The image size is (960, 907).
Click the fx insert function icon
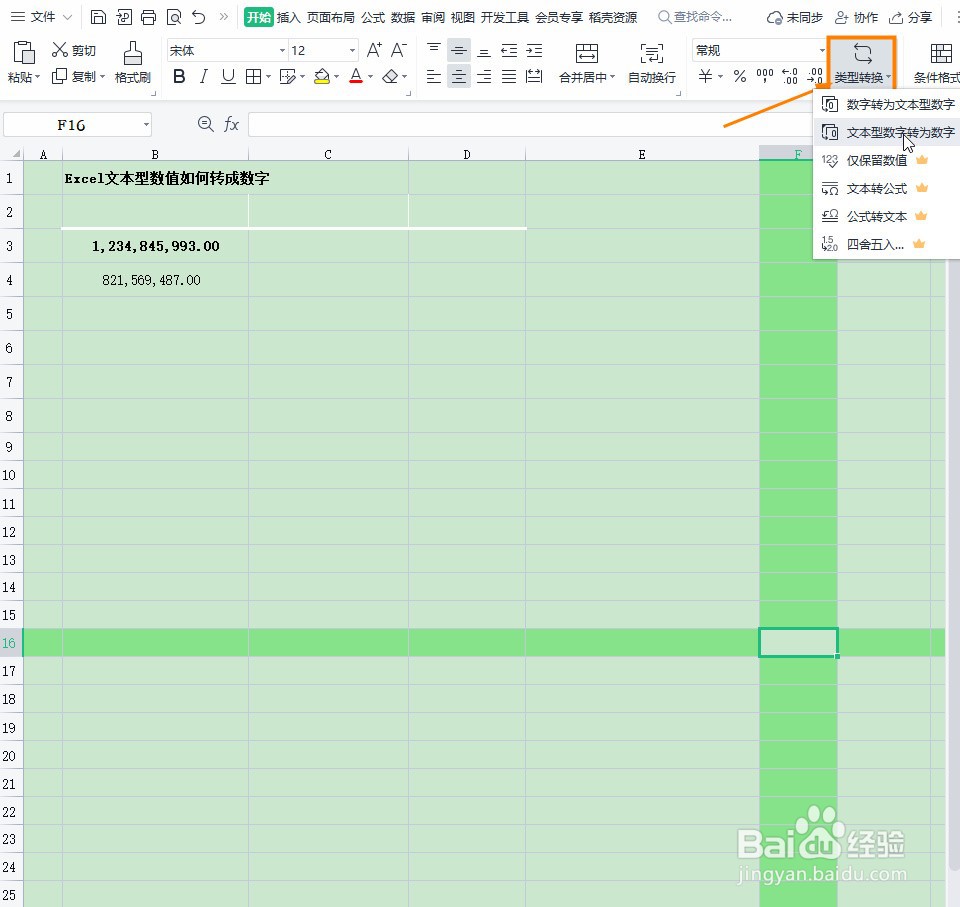pyautogui.click(x=231, y=124)
